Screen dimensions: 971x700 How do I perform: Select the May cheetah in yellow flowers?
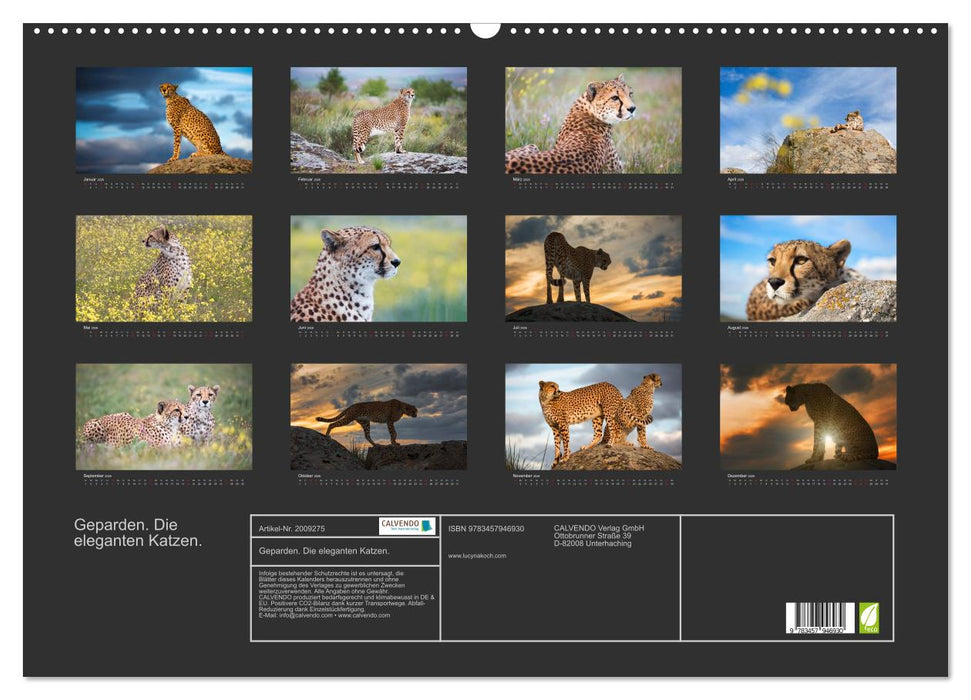pyautogui.click(x=164, y=269)
